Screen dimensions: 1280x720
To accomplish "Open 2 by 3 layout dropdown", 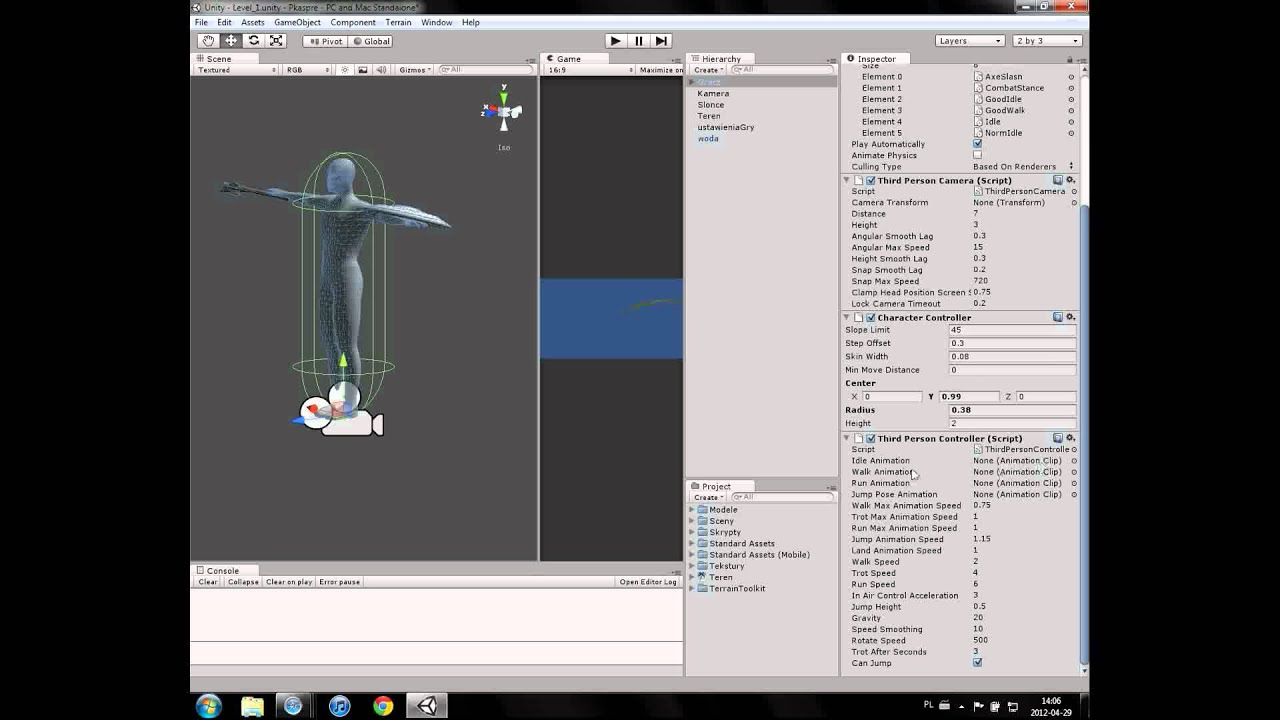I will [1047, 41].
